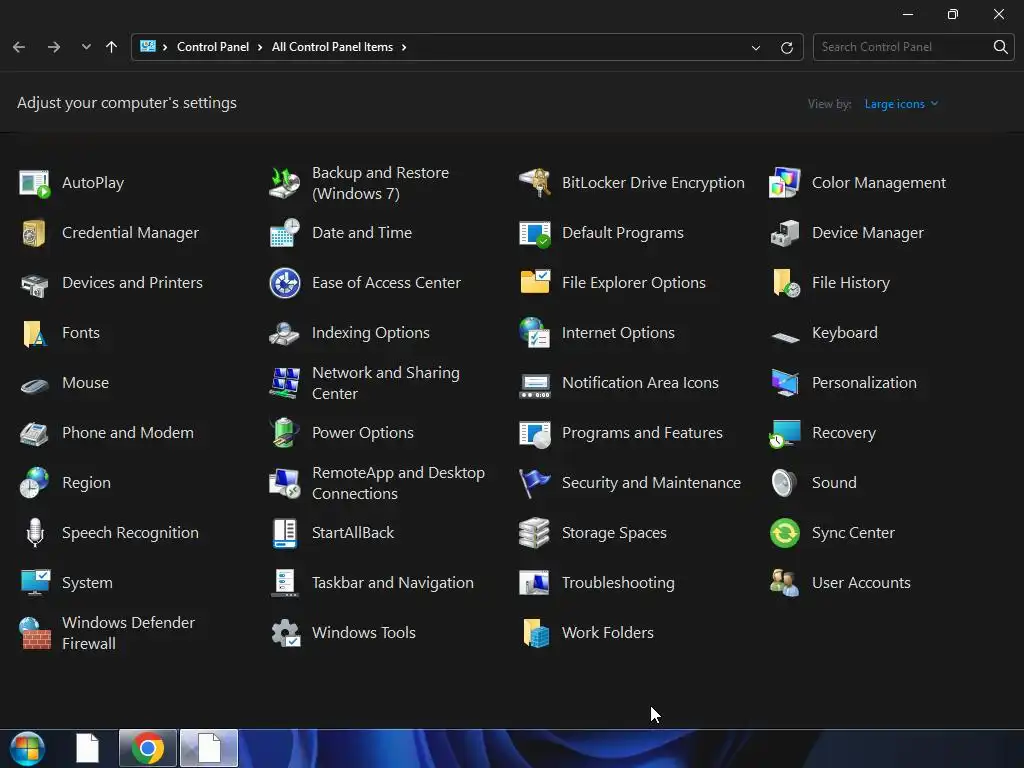Click the highlighted Control Panel taskbar button
The image size is (1024, 768).
tap(209, 748)
